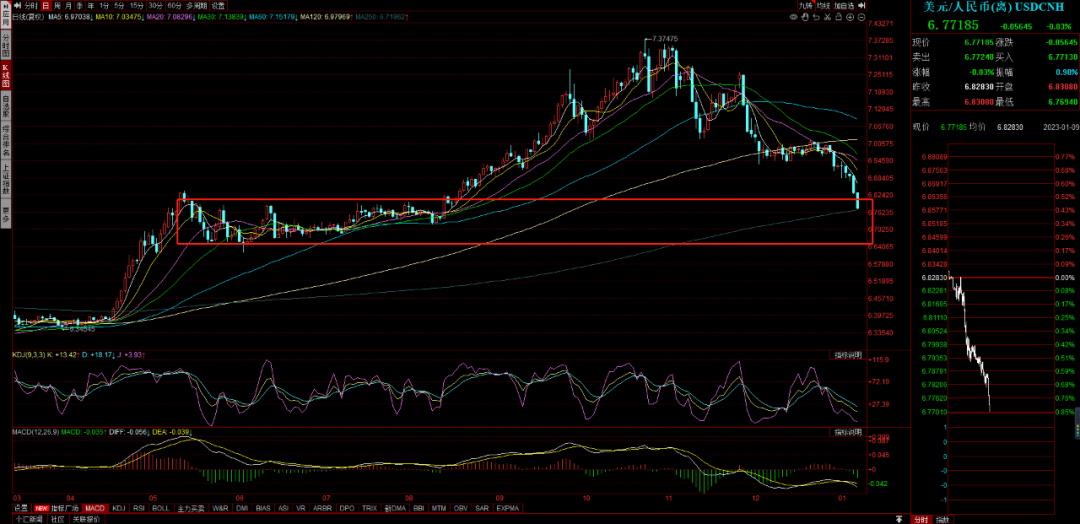Click the zoom-in plus circle icon
This screenshot has width=1080, height=524.
click(x=849, y=17)
